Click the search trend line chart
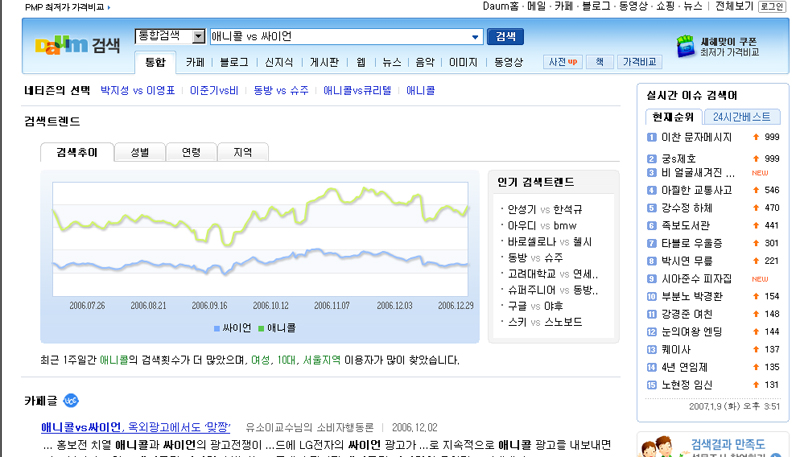 point(260,239)
